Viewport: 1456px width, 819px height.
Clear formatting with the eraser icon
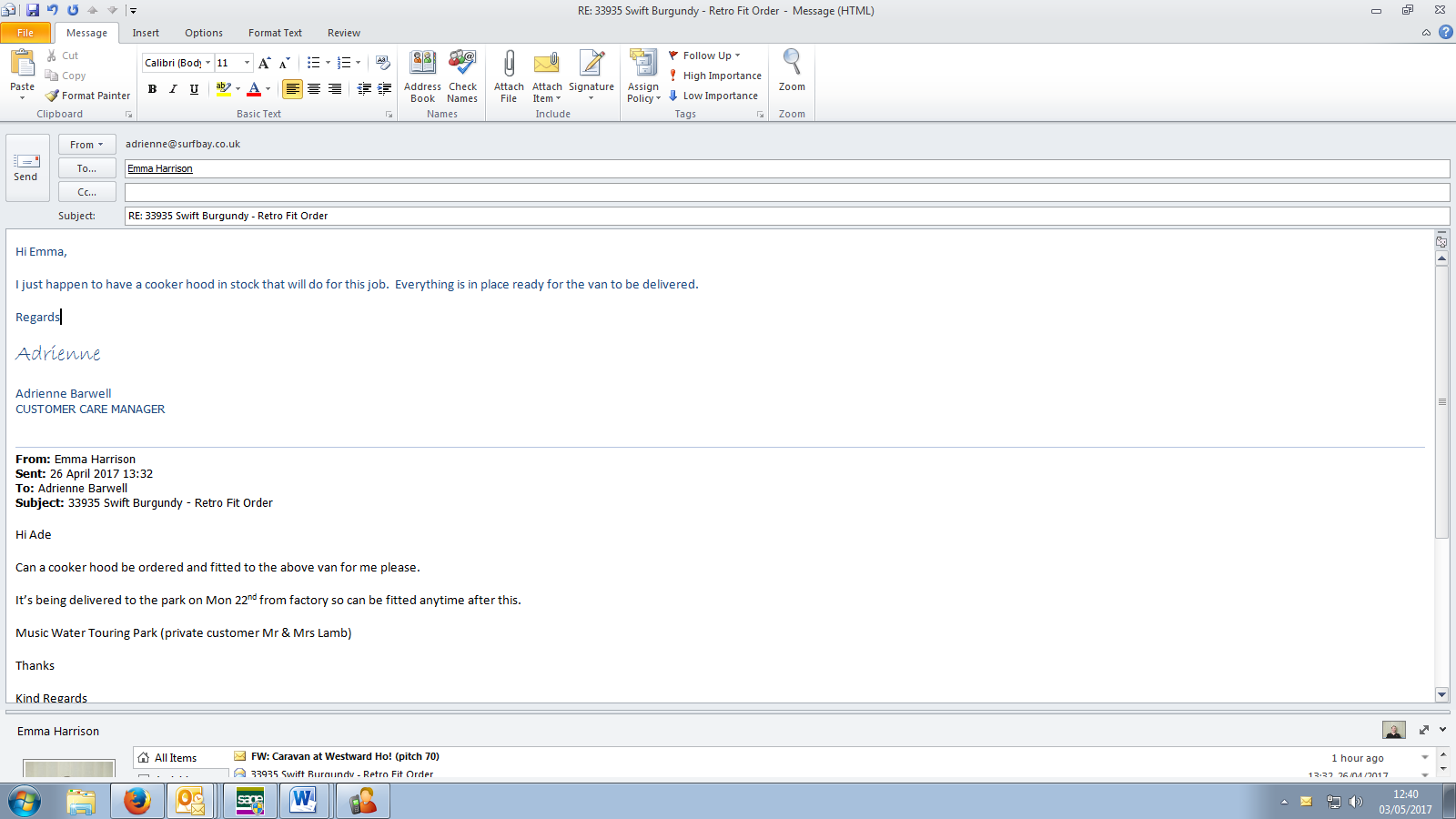coord(383,63)
